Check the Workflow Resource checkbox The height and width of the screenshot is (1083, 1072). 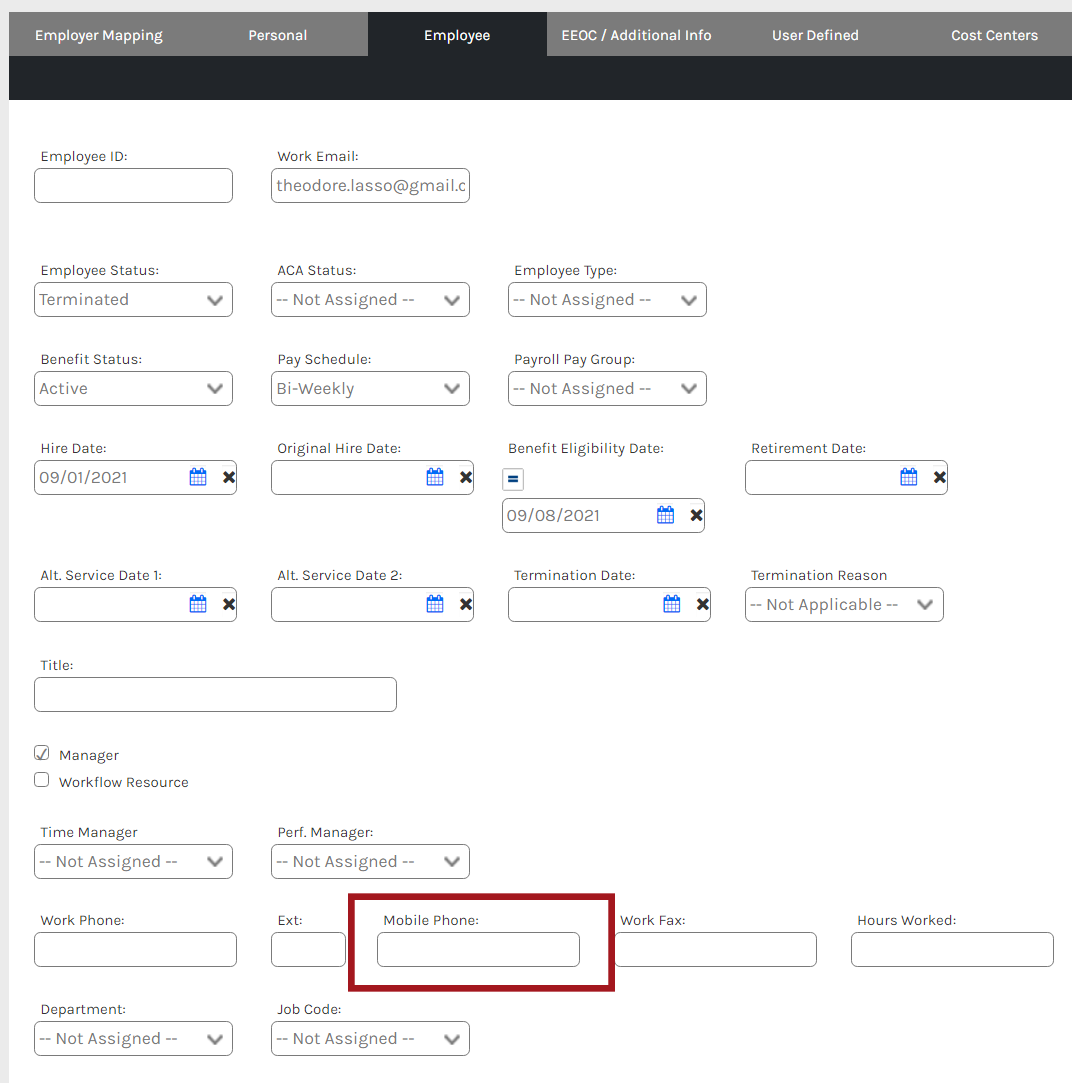(x=41, y=780)
